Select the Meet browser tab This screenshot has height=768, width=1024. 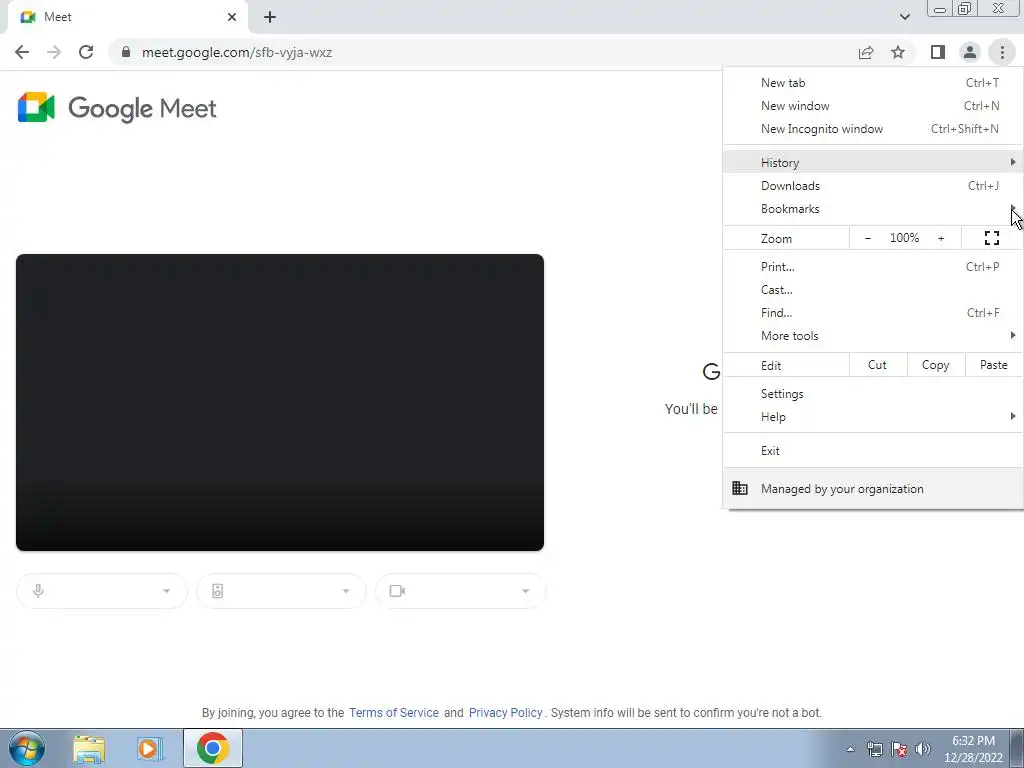coord(127,17)
